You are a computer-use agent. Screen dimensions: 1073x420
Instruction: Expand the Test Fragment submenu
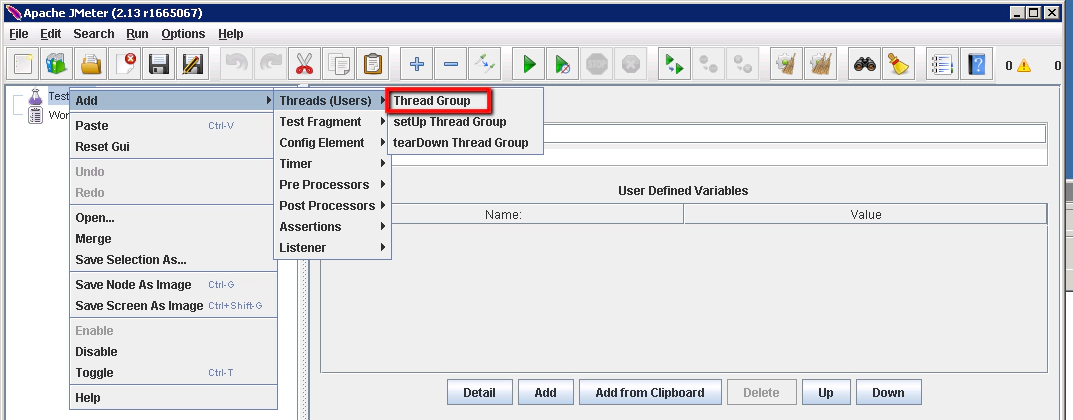click(332, 122)
